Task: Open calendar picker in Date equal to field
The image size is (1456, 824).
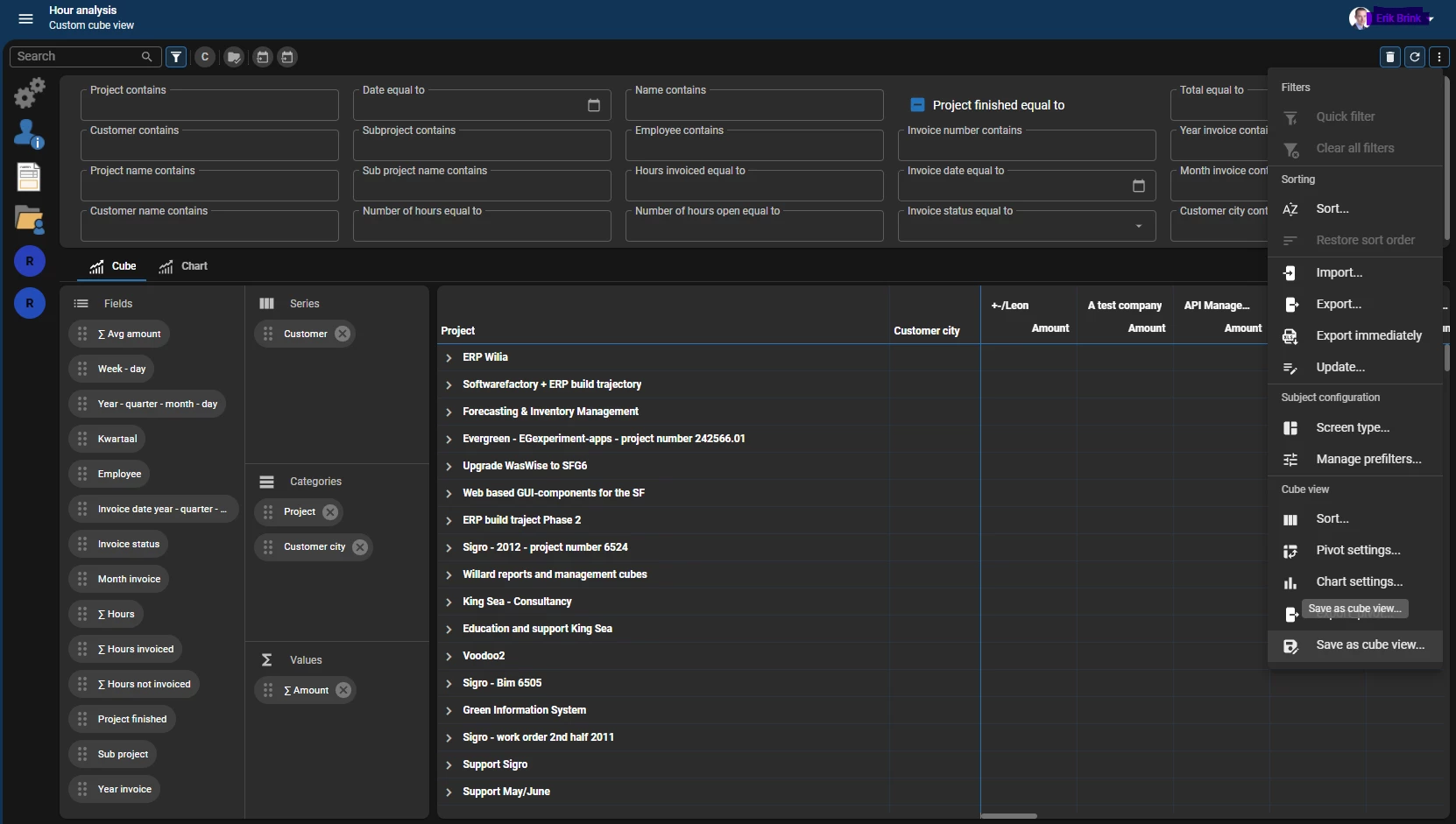Action: (593, 105)
